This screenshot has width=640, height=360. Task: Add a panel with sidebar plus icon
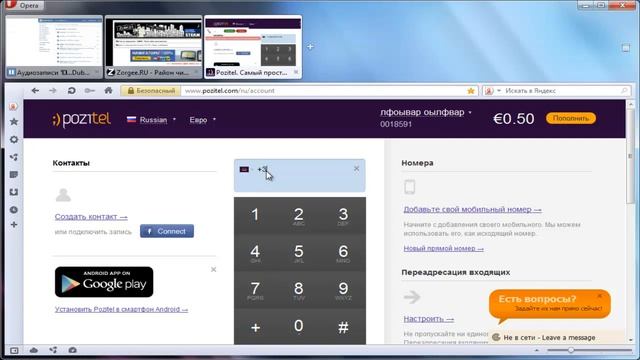pyautogui.click(x=14, y=225)
